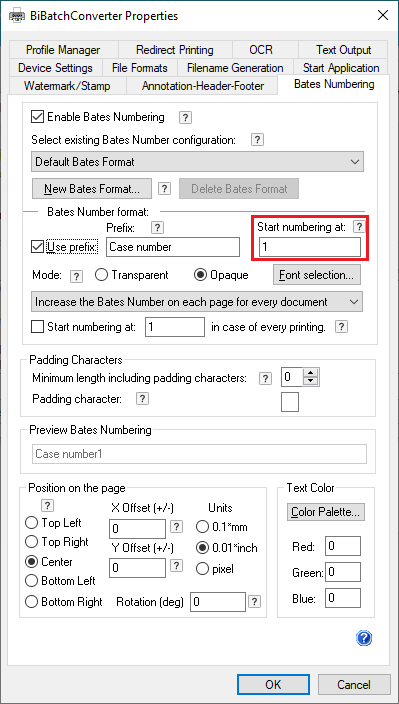The image size is (399, 704).
Task: Select Bottom Right position
Action: pos(31,602)
